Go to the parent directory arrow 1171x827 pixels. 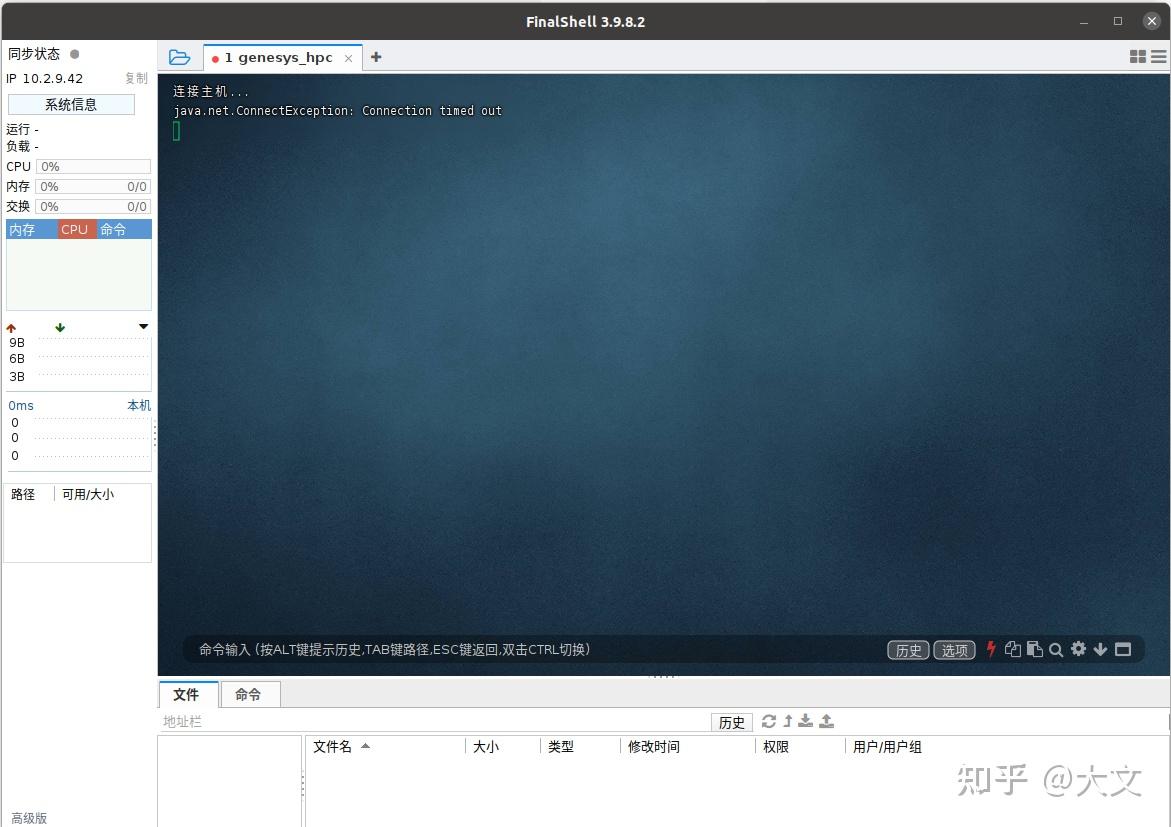pyautogui.click(x=788, y=721)
